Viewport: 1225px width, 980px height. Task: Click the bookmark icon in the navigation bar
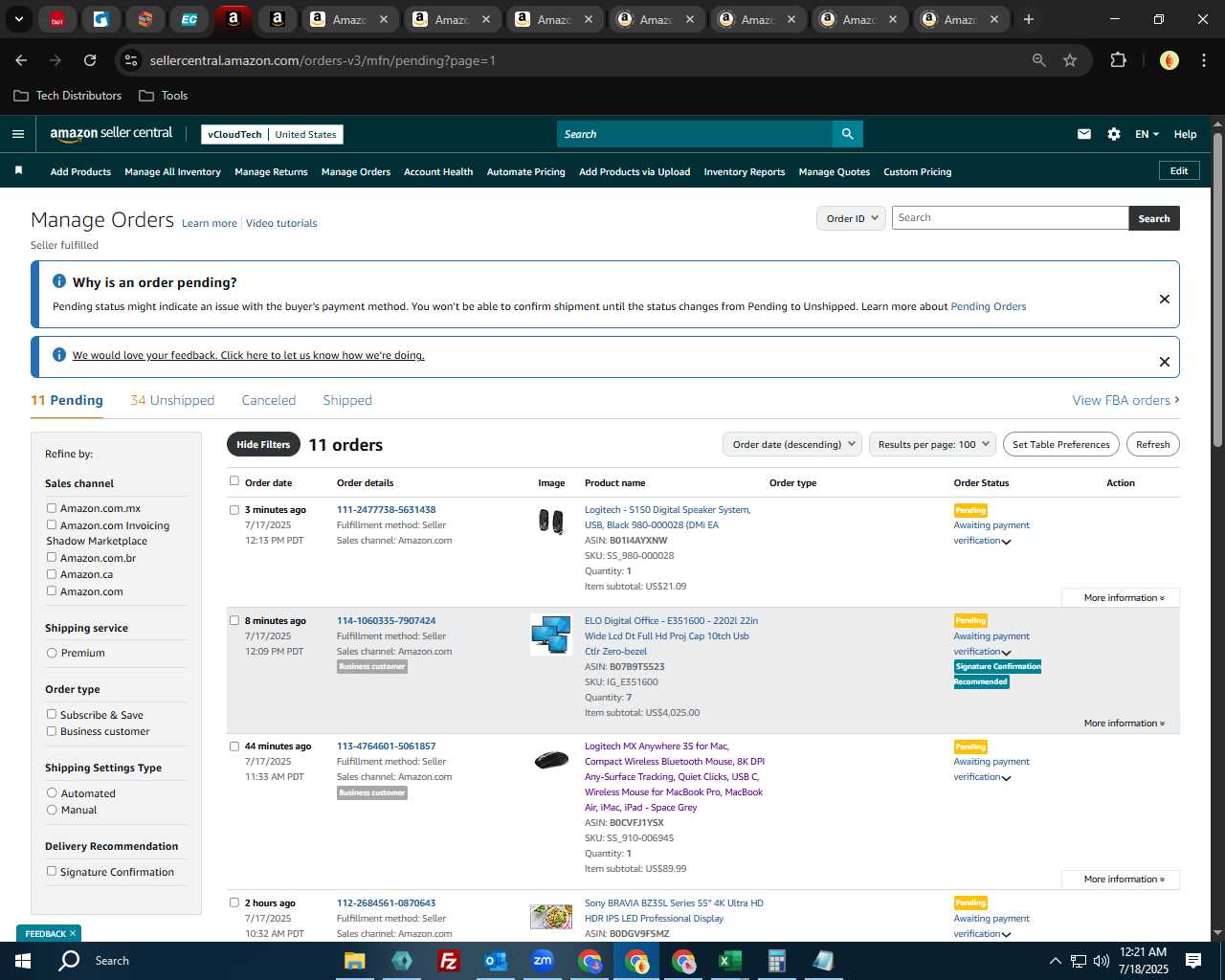(18, 170)
